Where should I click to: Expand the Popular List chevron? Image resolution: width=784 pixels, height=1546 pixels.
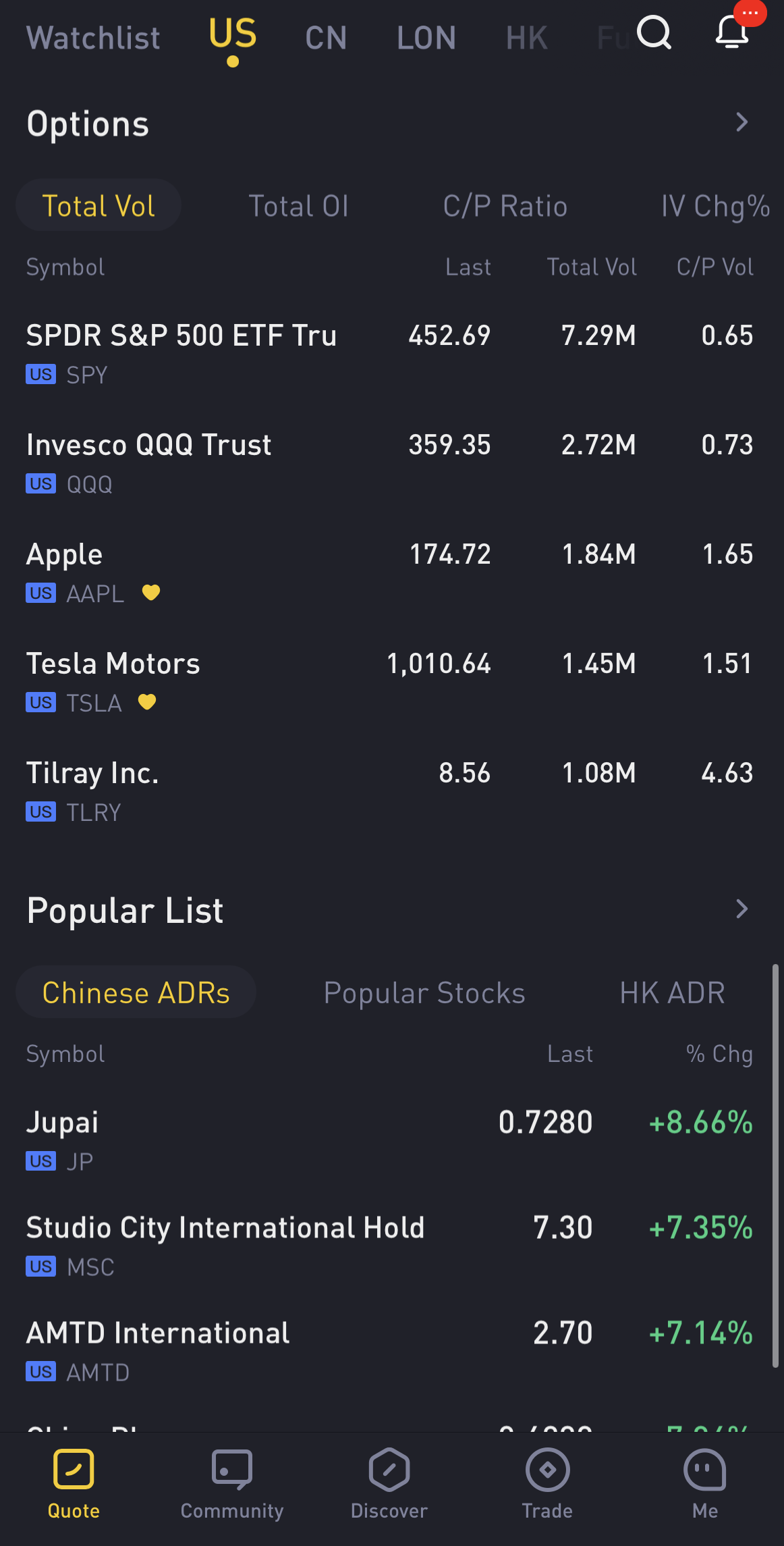pos(741,909)
